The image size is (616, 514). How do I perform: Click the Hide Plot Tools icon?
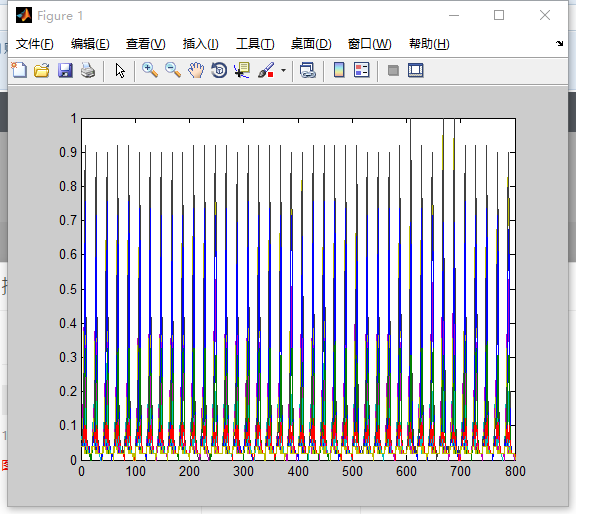coord(393,71)
